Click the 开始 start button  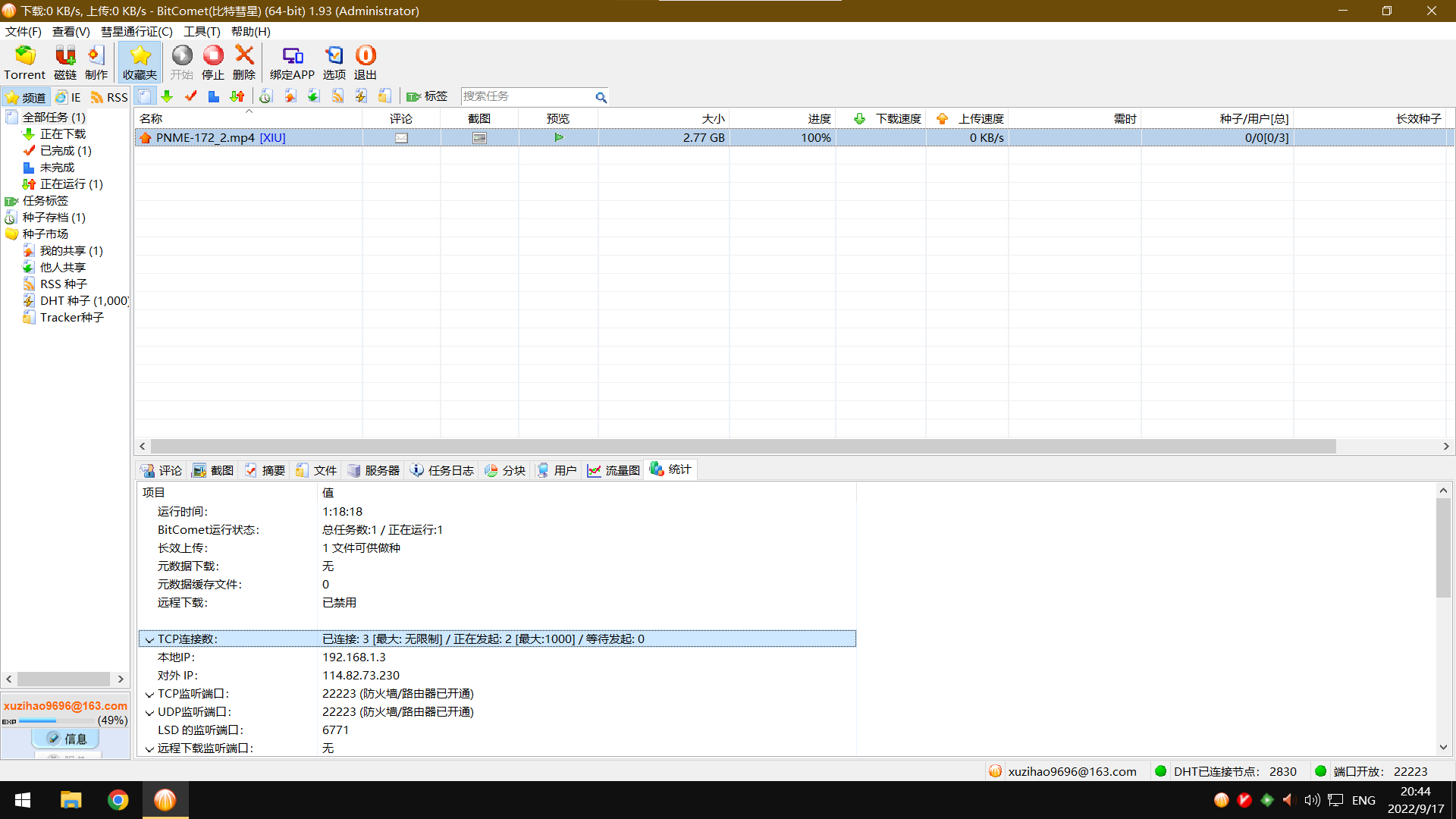(182, 62)
